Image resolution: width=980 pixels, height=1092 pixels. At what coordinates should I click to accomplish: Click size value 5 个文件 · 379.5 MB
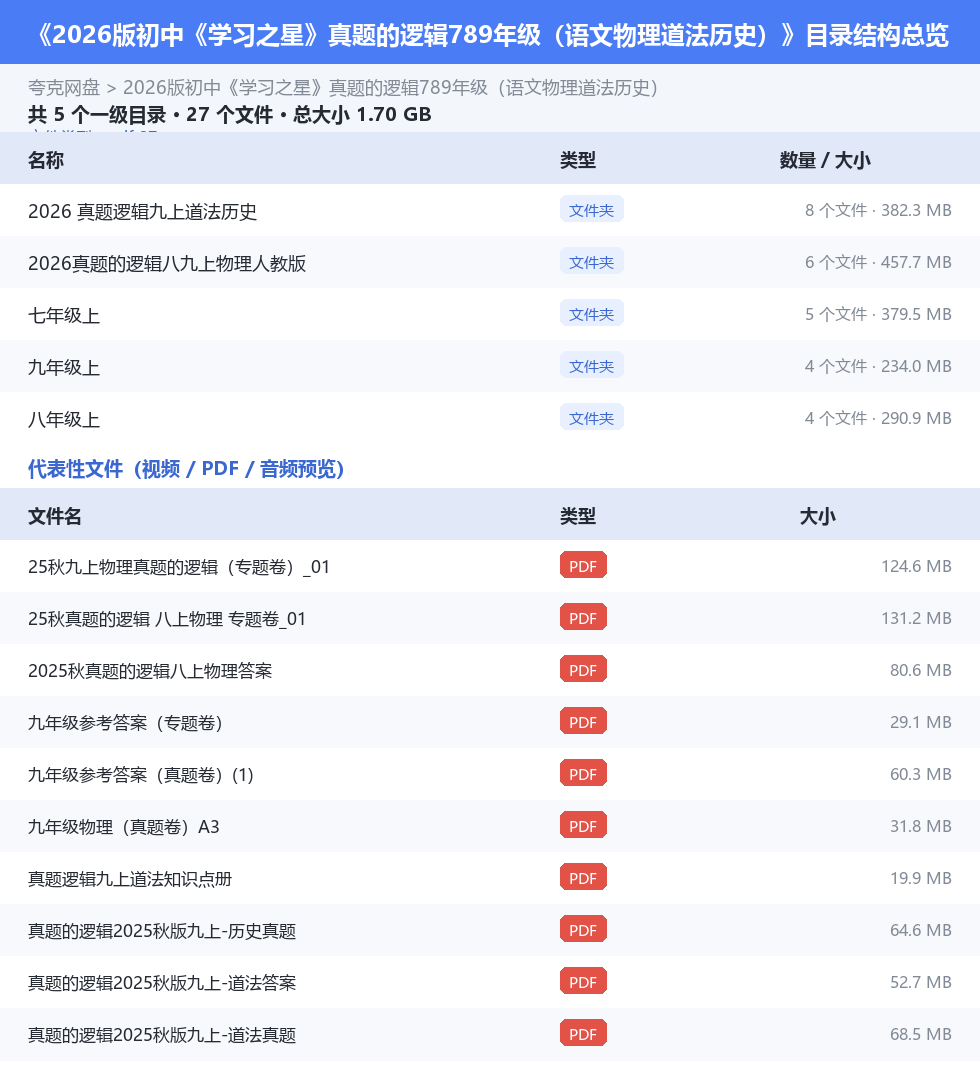point(878,314)
